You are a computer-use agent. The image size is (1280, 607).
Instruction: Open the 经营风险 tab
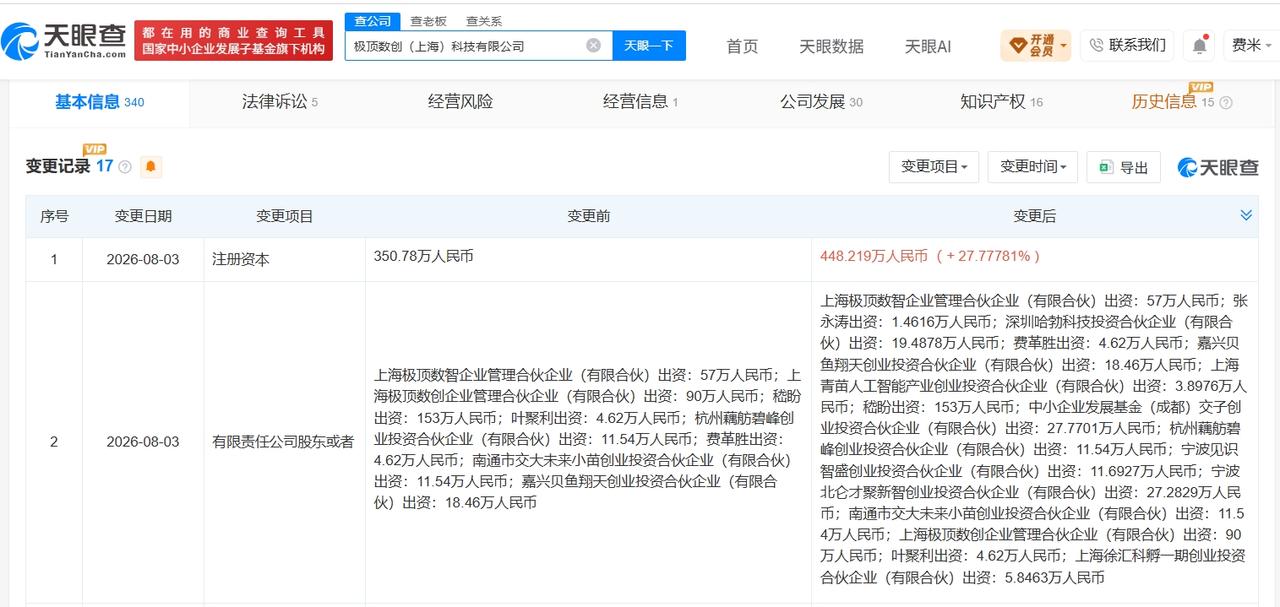click(460, 102)
